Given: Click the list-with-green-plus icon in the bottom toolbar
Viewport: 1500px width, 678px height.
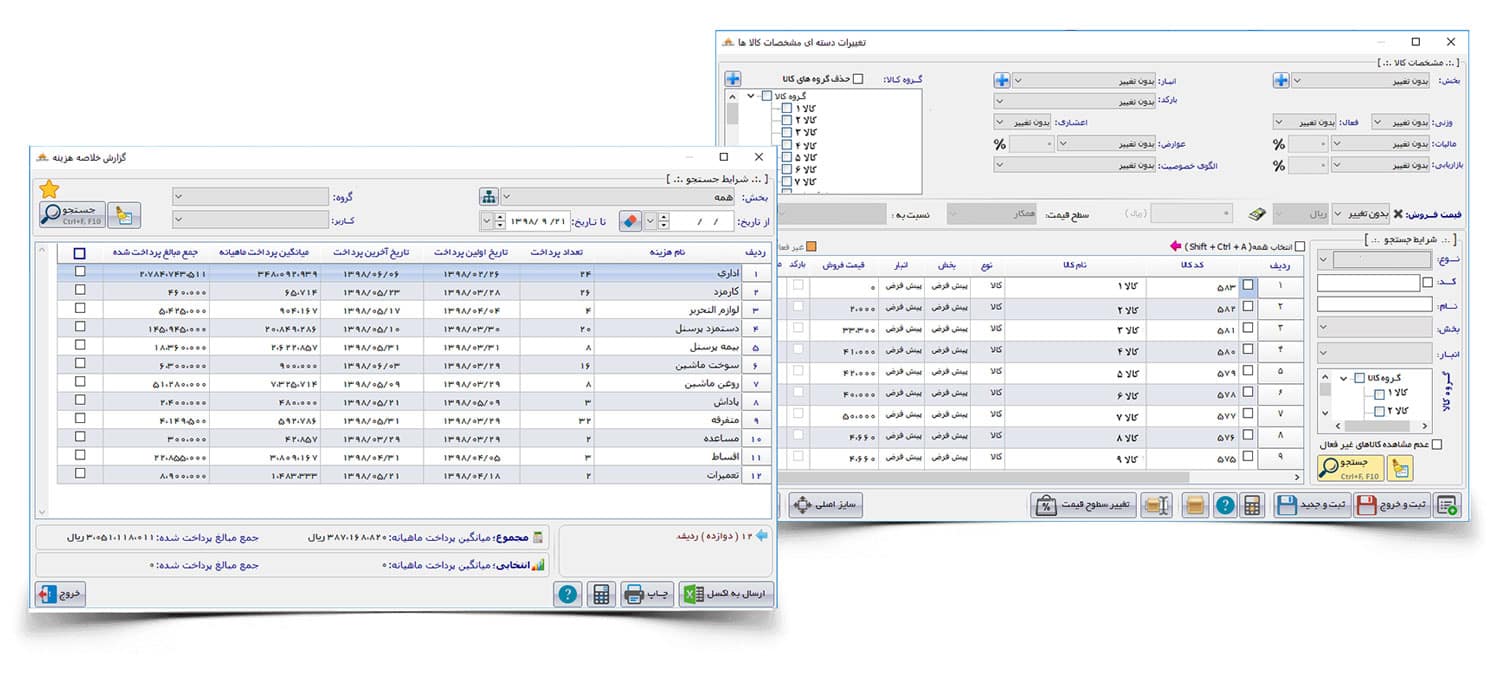Looking at the screenshot, I should (1447, 505).
